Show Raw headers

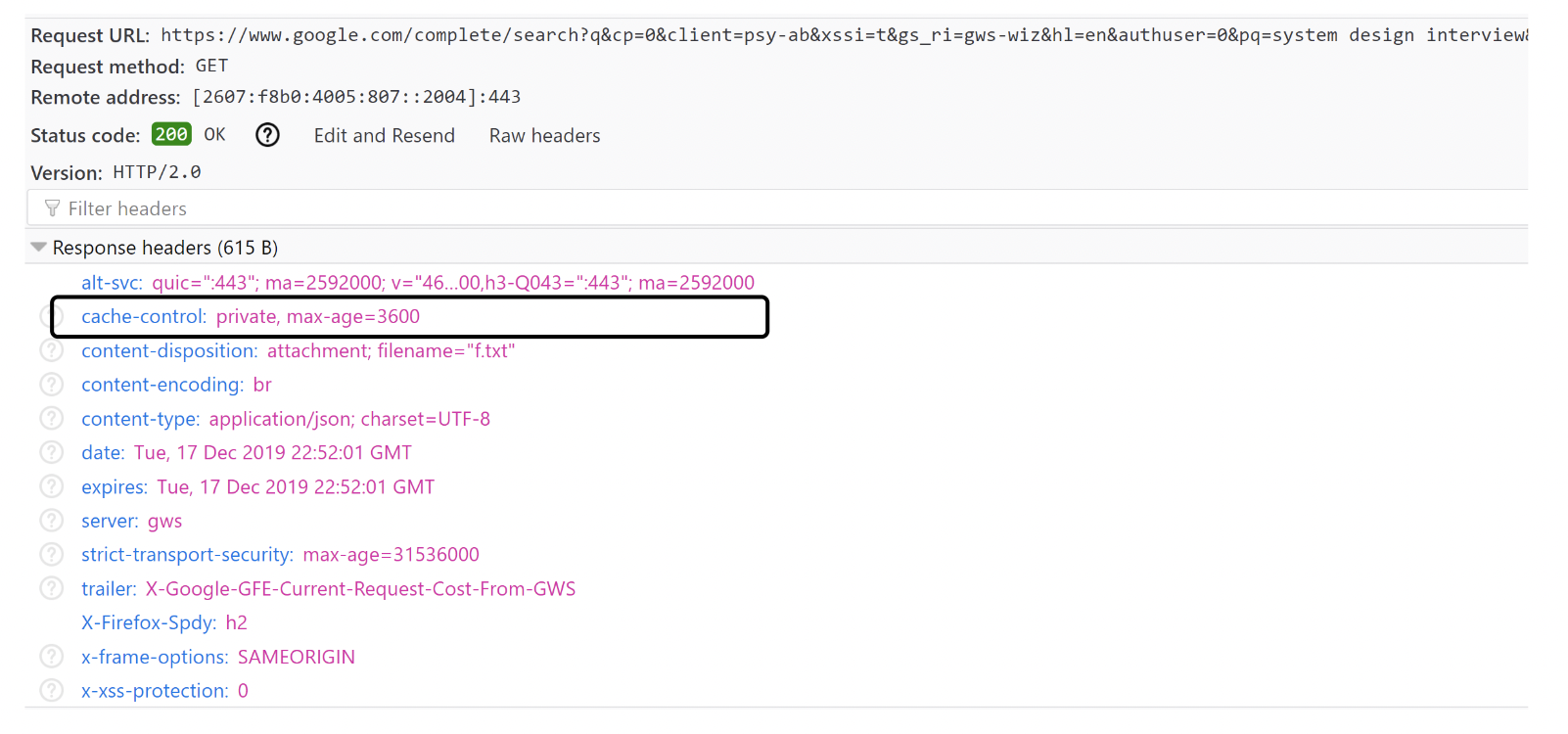[544, 136]
